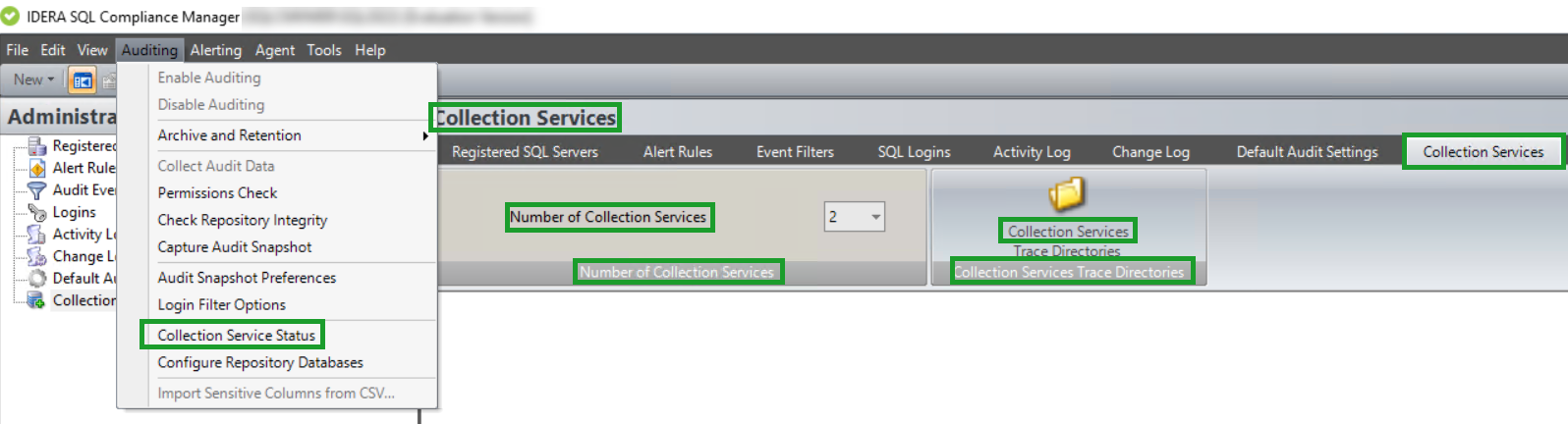Click the Alert Rules tree icon
This screenshot has width=1568, height=424.
coord(37,168)
